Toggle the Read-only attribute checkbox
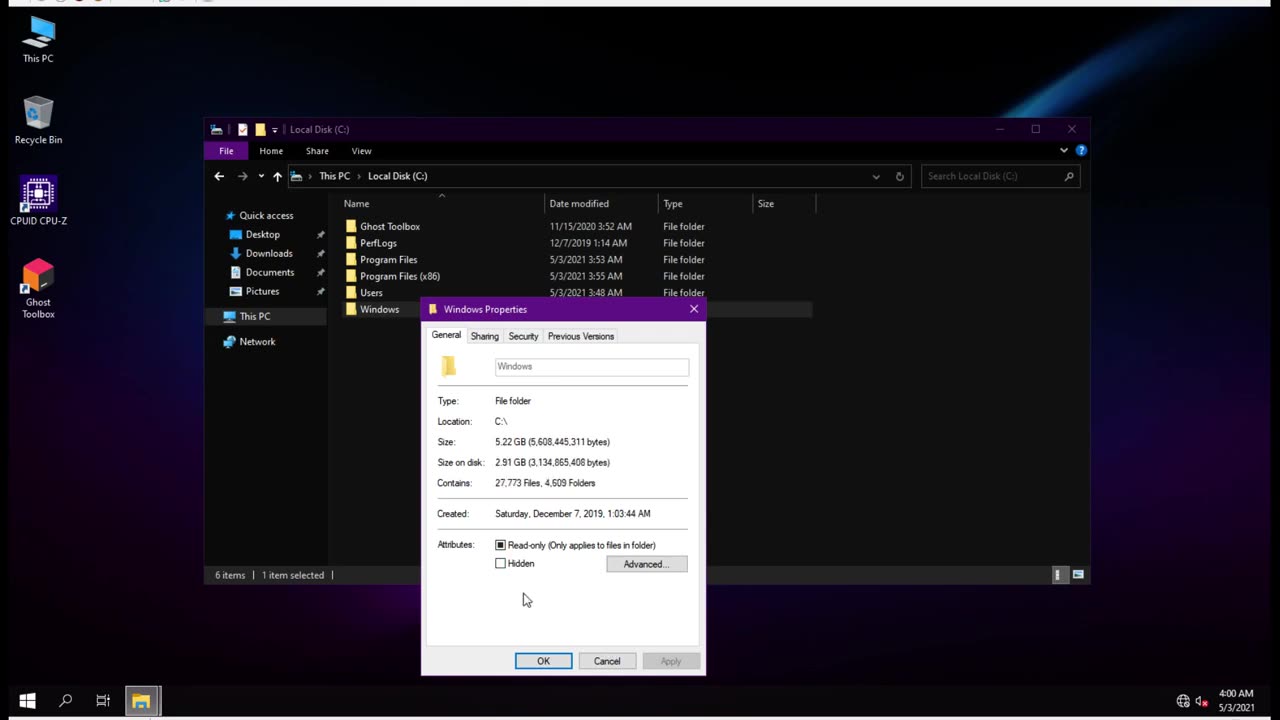The width and height of the screenshot is (1280, 720). [x=500, y=545]
